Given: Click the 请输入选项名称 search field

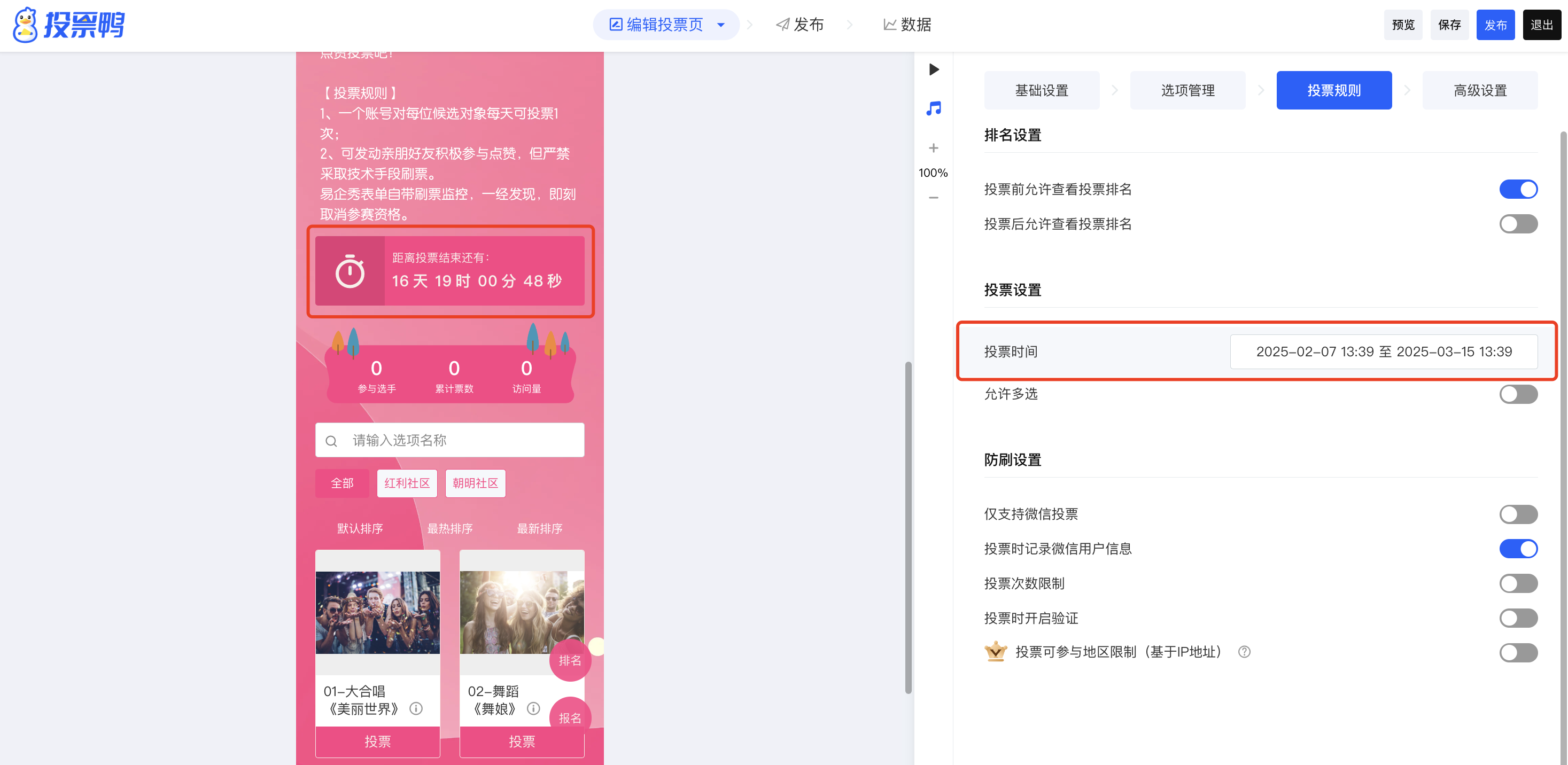Looking at the screenshot, I should click(x=450, y=440).
